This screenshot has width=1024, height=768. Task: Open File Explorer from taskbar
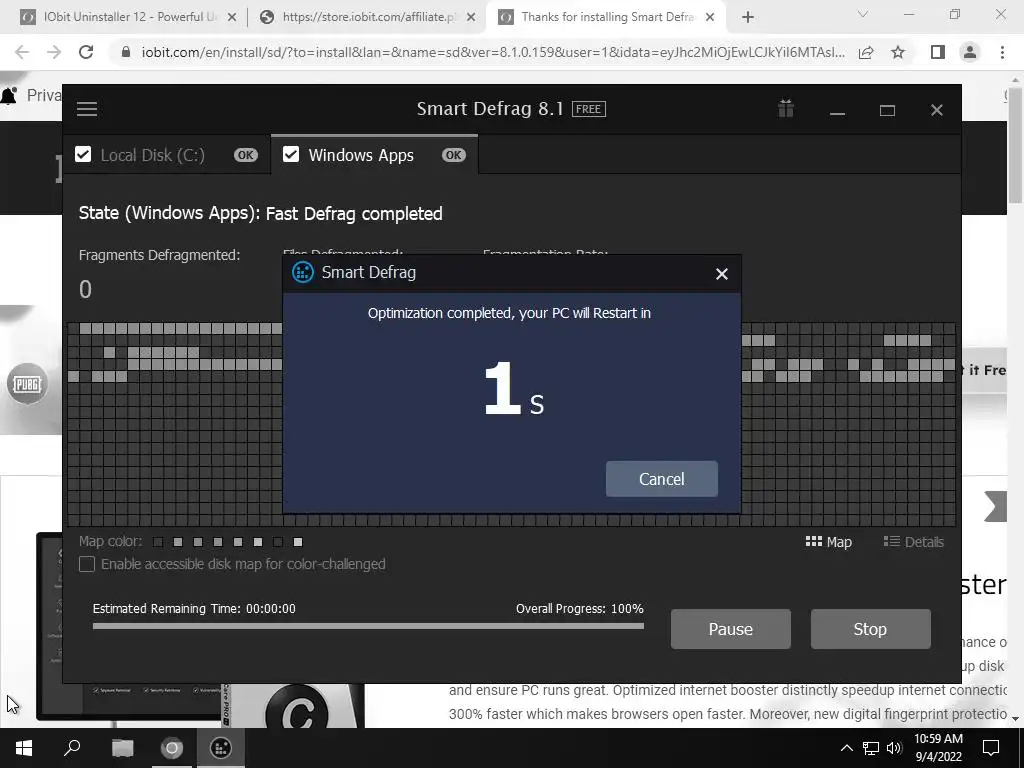point(122,748)
